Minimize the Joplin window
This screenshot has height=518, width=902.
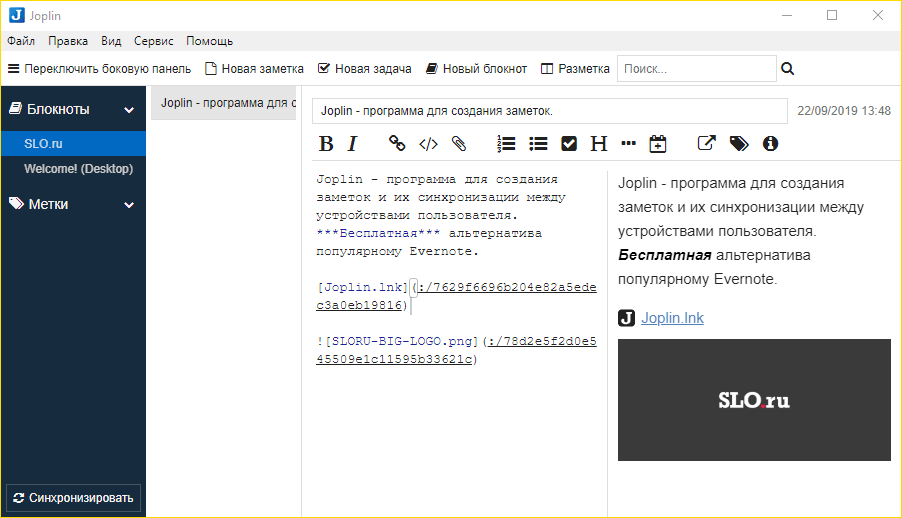[x=787, y=16]
